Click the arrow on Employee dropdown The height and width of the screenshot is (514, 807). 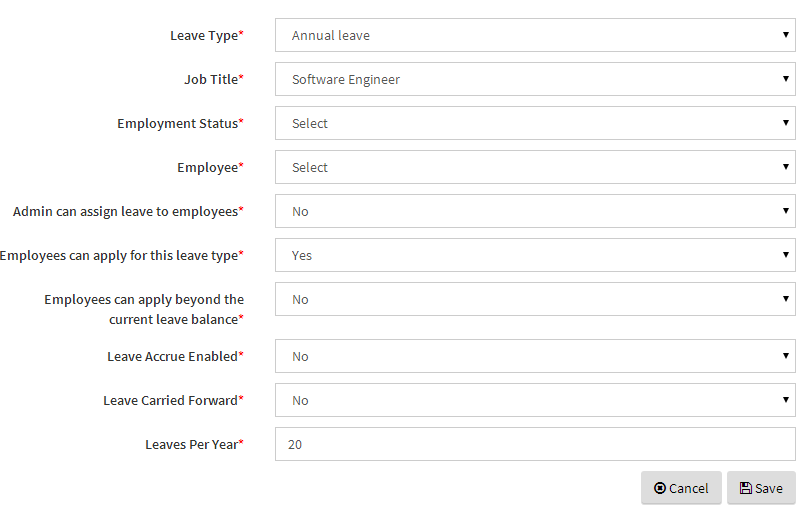785,167
